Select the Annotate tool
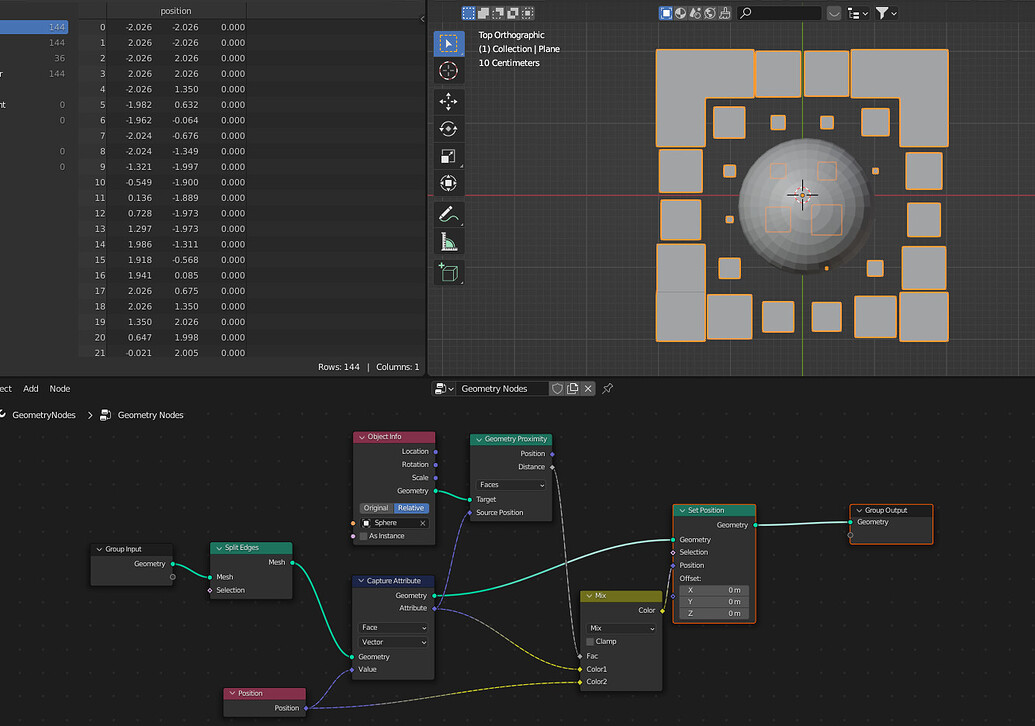Screen dimensions: 1035x726 tap(448, 213)
